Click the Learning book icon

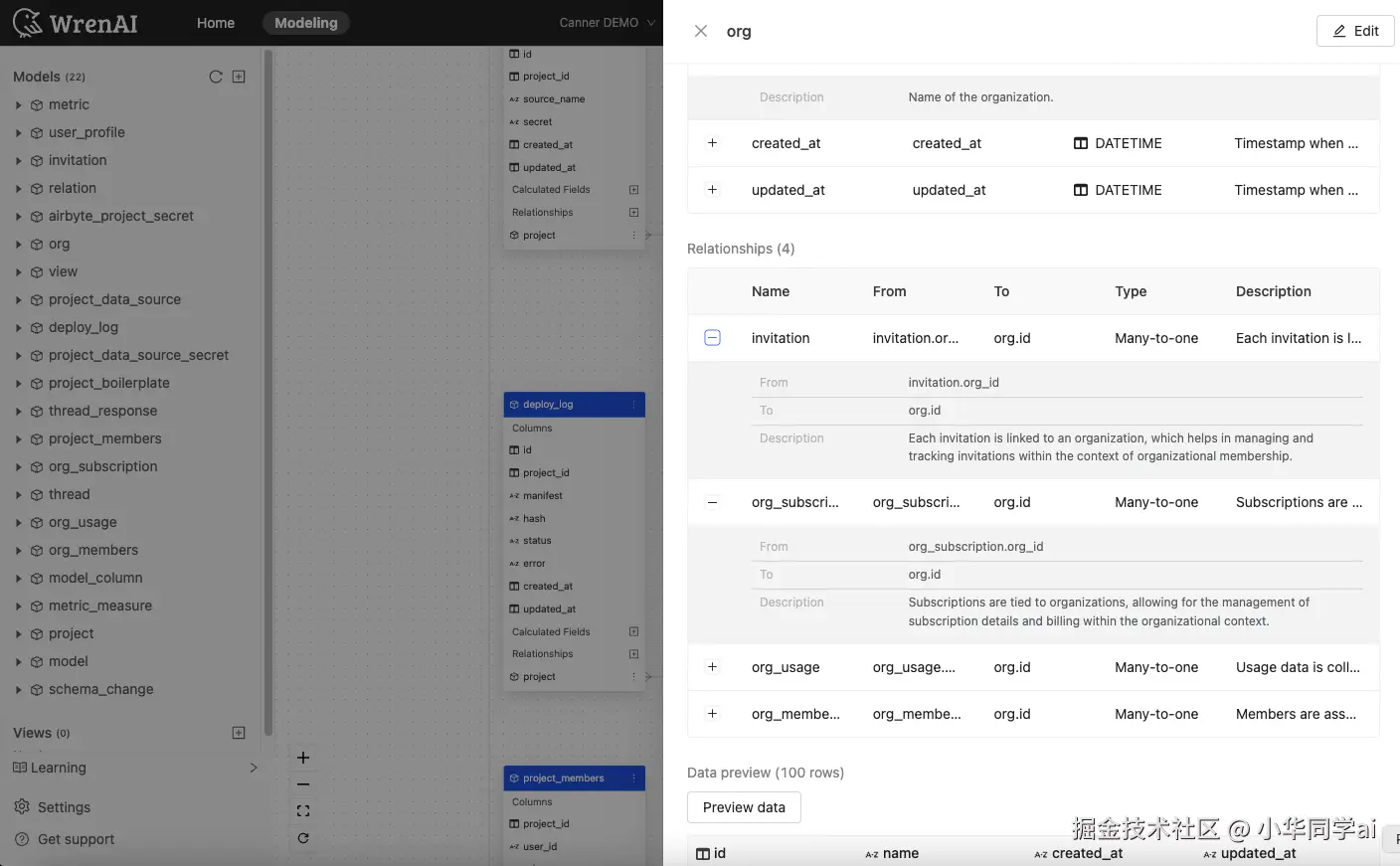point(20,768)
